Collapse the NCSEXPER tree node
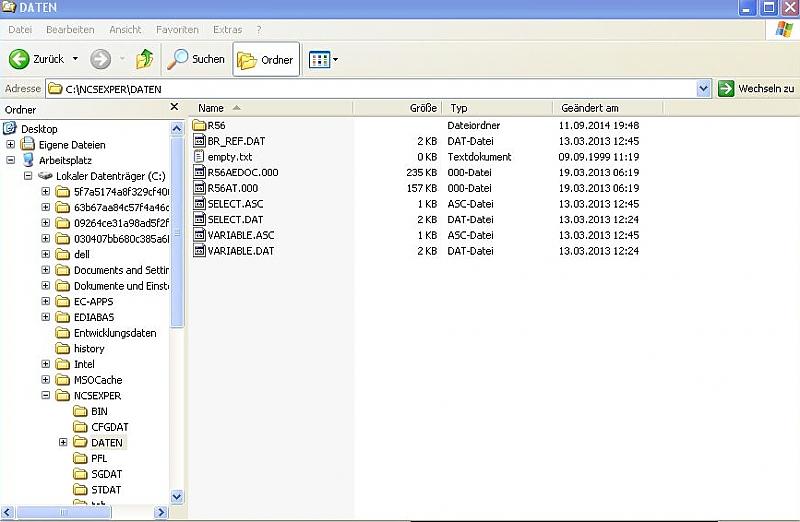The height and width of the screenshot is (522, 800). [46, 395]
